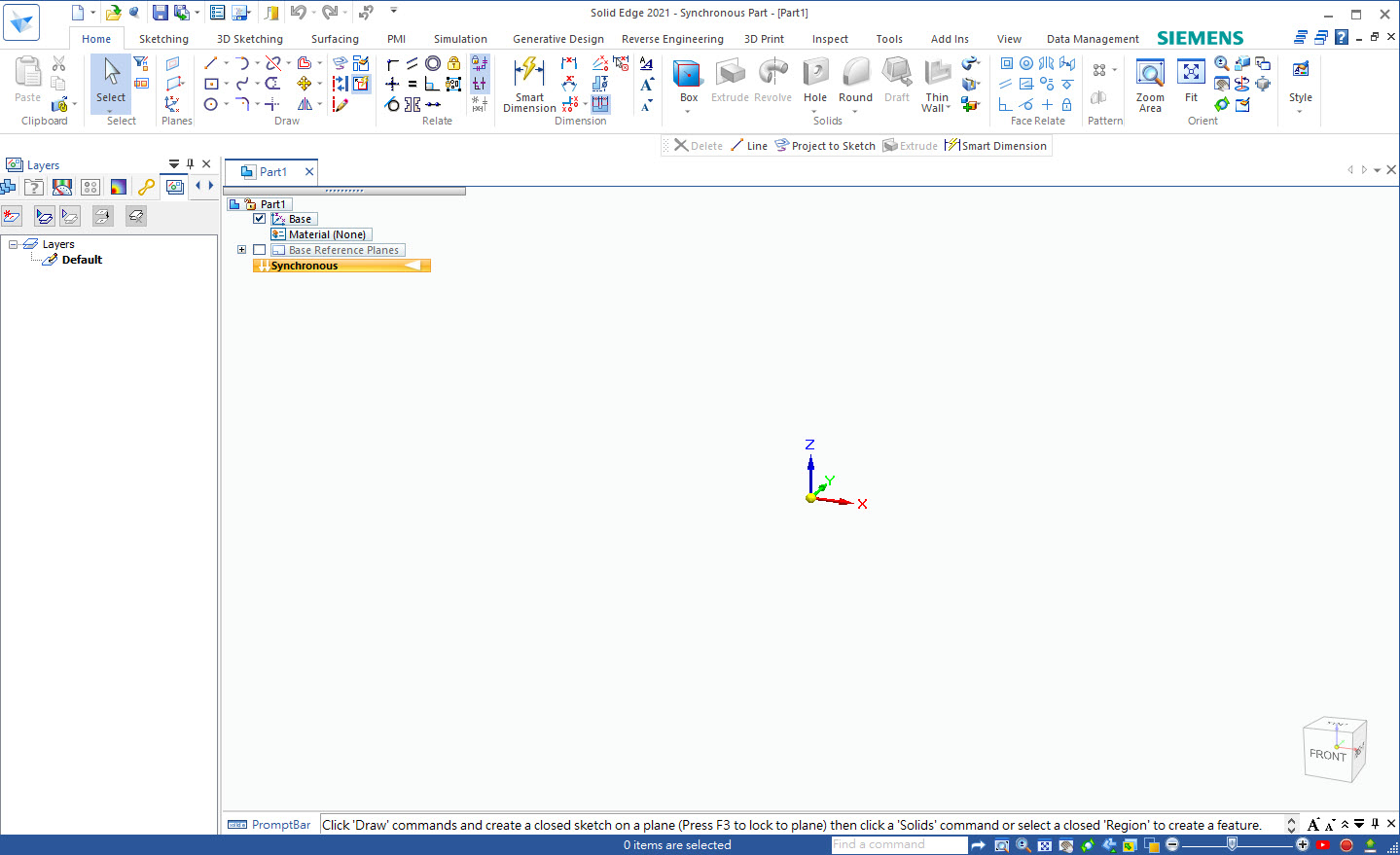1400x855 pixels.
Task: Click the zoom in plus button
Action: (x=1303, y=844)
